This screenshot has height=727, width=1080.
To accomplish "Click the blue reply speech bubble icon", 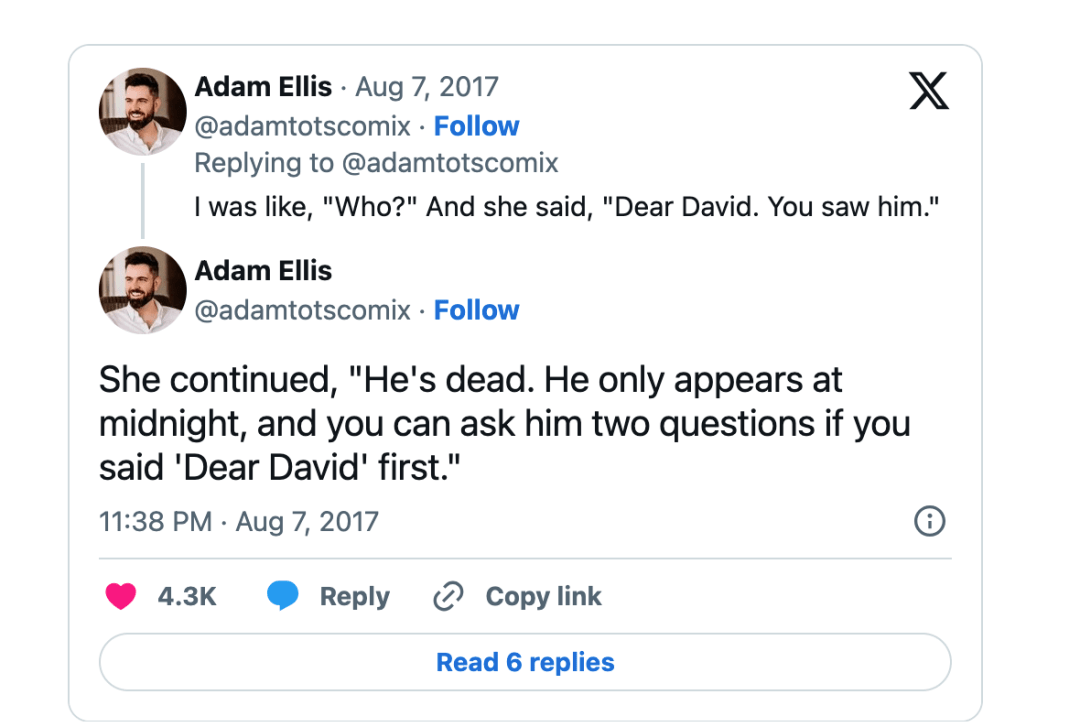I will point(283,597).
